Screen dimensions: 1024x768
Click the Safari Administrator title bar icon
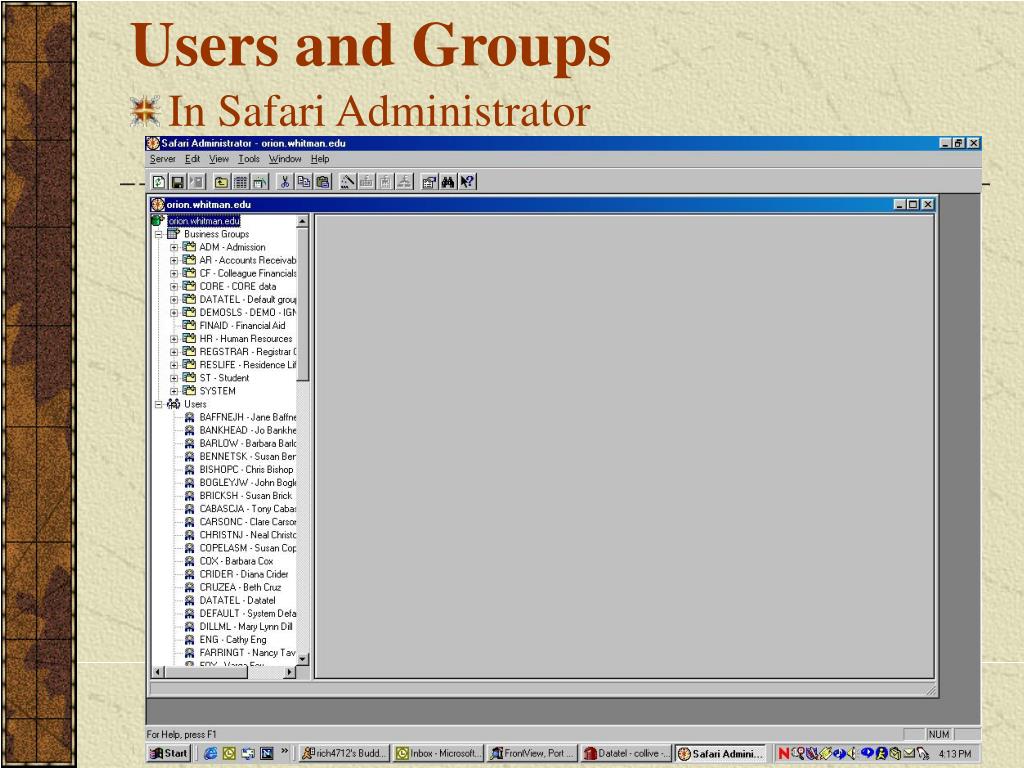(x=153, y=143)
